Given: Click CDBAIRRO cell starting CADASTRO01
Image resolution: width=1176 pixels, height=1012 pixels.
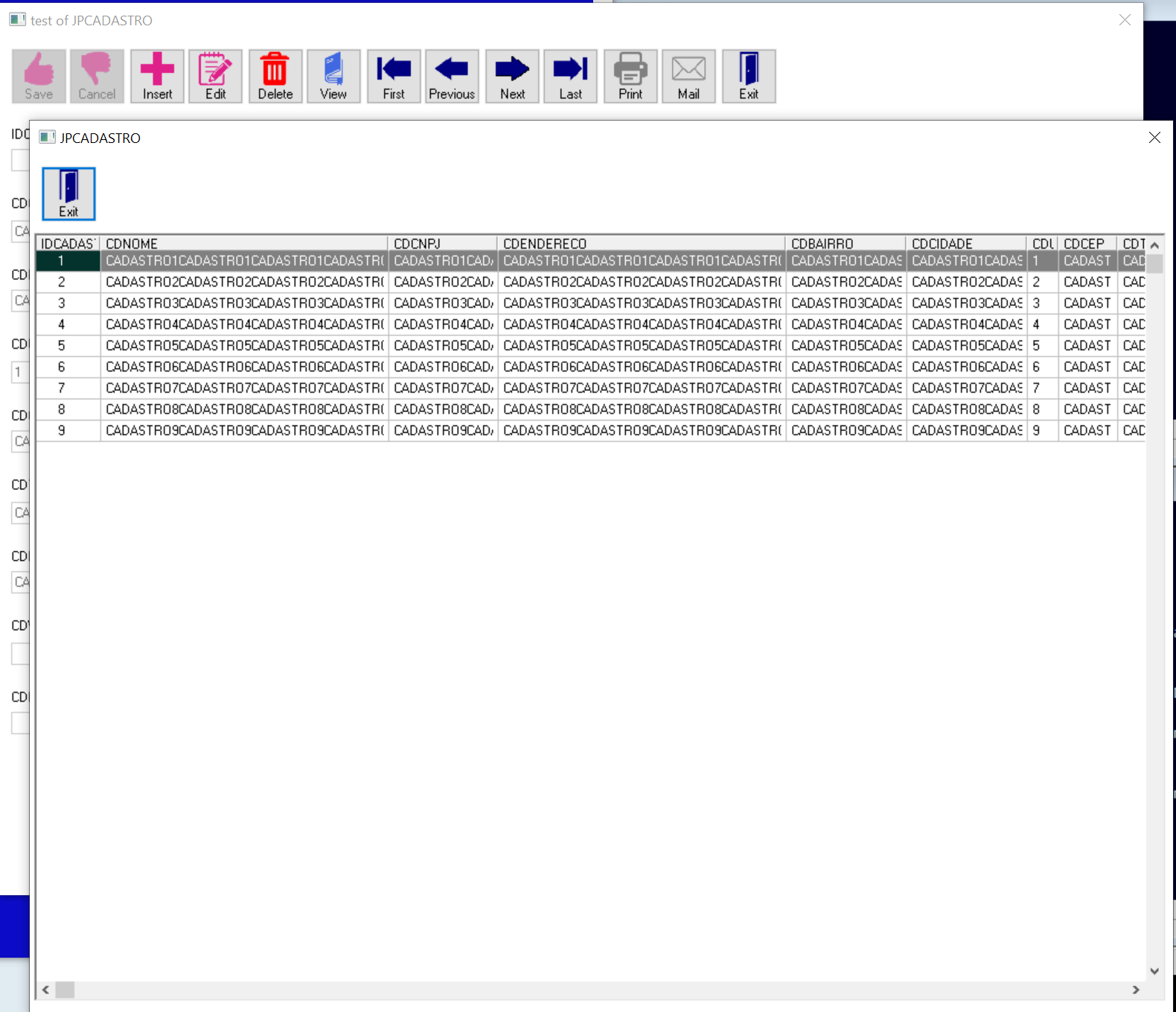Looking at the screenshot, I should point(846,261).
